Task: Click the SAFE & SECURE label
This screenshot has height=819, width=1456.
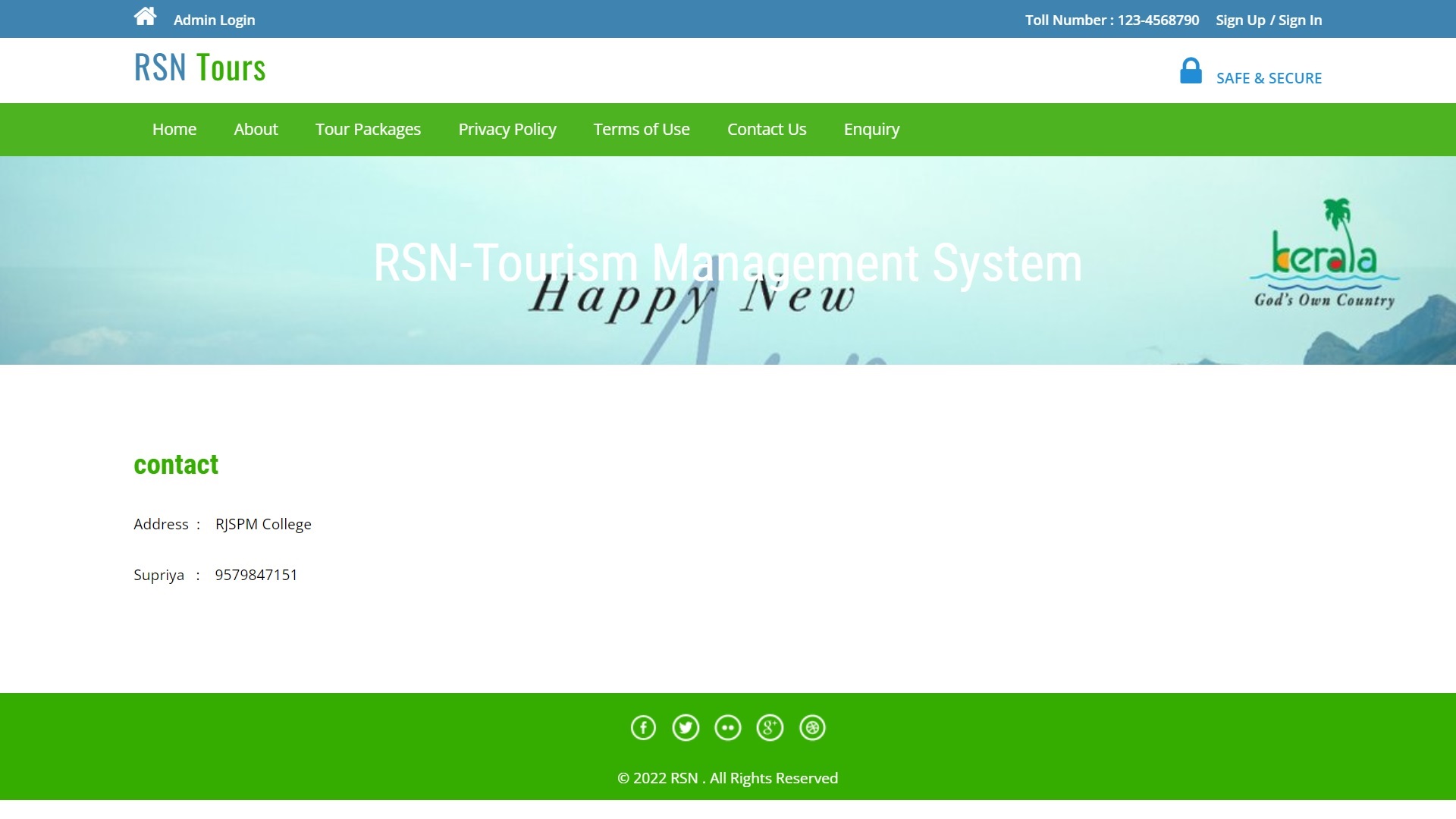Action: [x=1269, y=78]
